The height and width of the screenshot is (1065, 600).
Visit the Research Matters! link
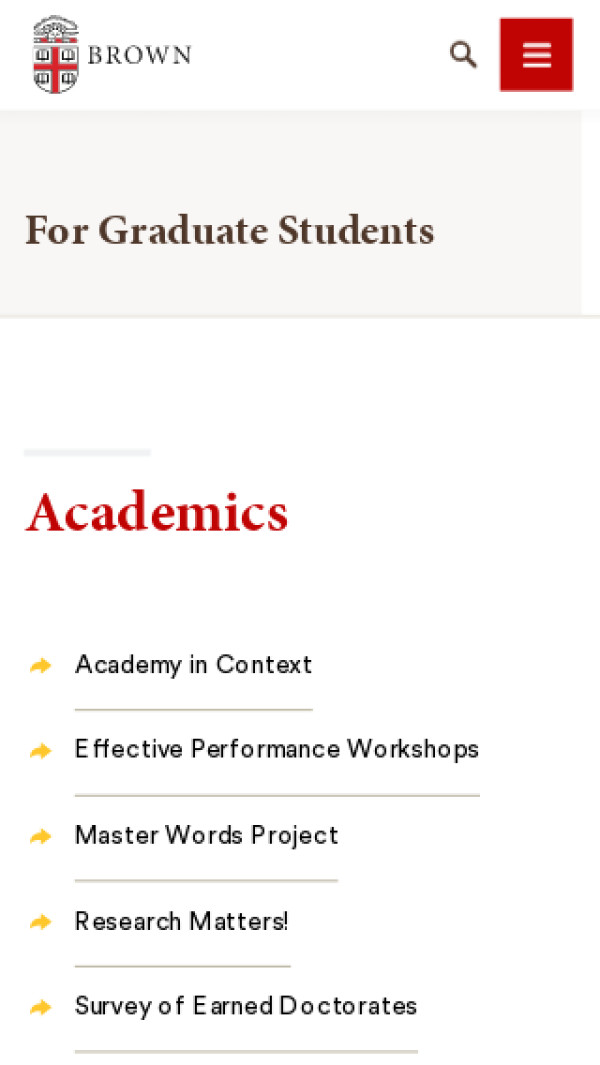pos(182,921)
